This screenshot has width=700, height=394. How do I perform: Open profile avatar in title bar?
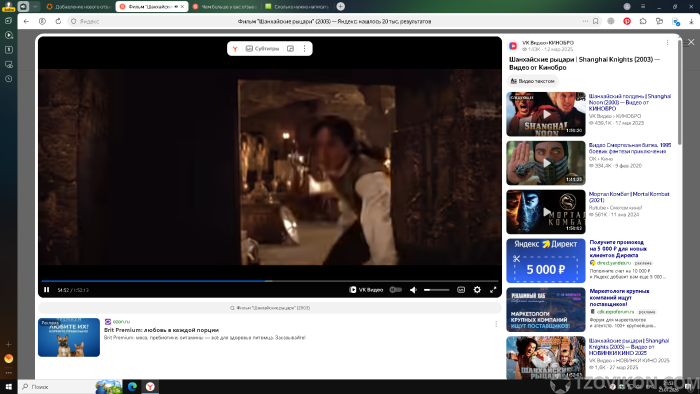pos(627,6)
